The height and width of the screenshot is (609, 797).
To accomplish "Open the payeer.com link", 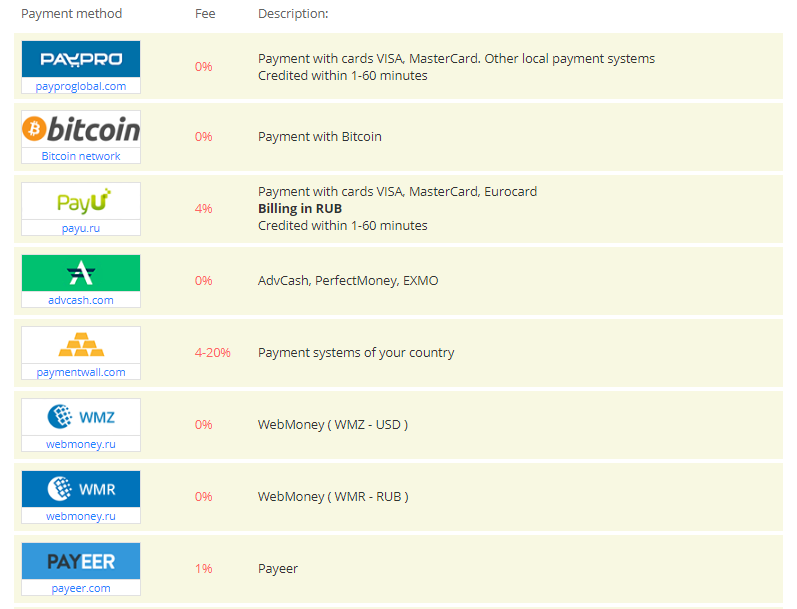I will (81, 588).
